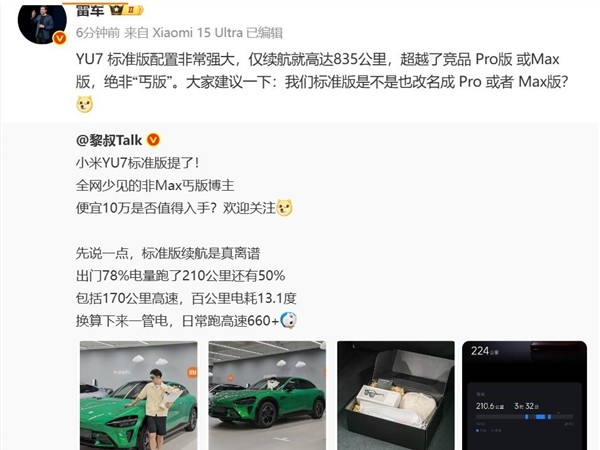Click verified badge beside 黎叔Talk
The height and width of the screenshot is (450, 600).
pos(153,140)
